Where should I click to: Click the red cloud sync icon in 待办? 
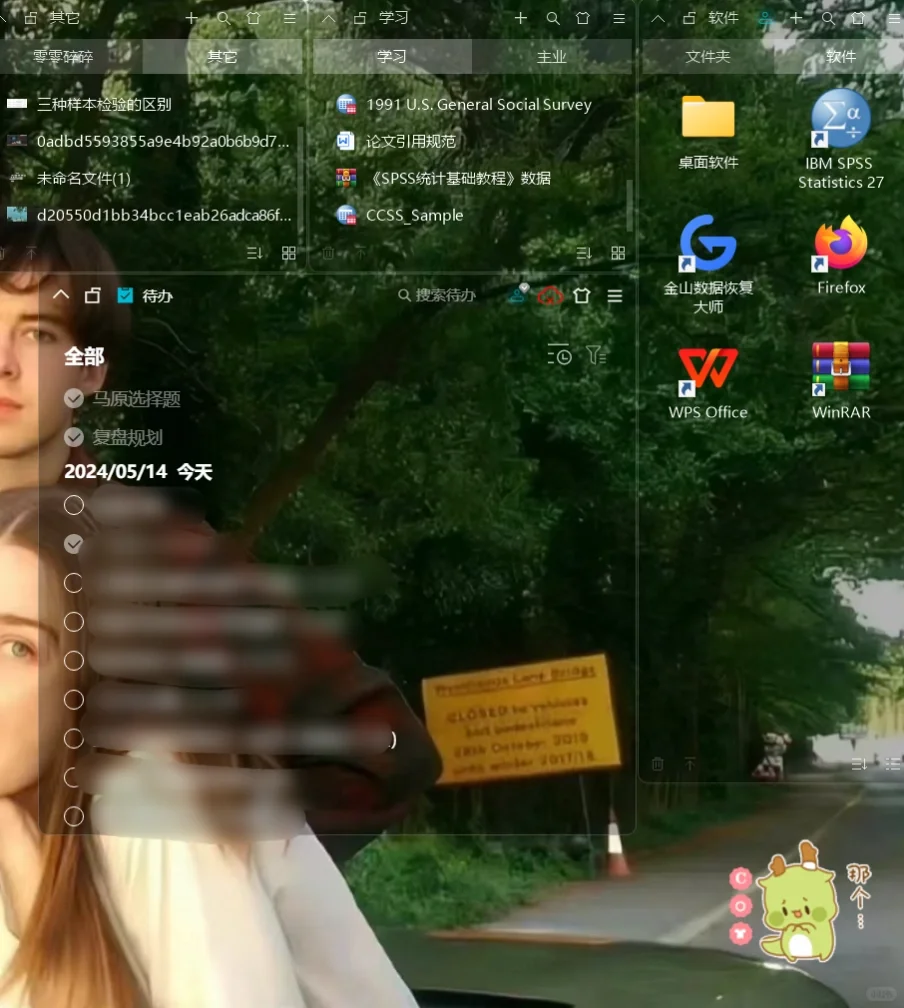pos(550,296)
